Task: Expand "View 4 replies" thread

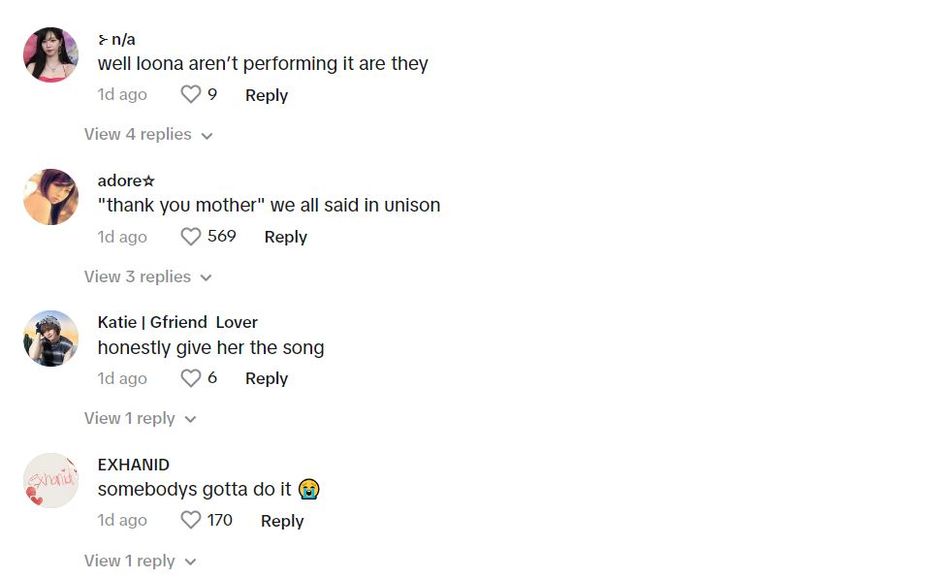Action: coord(148,134)
